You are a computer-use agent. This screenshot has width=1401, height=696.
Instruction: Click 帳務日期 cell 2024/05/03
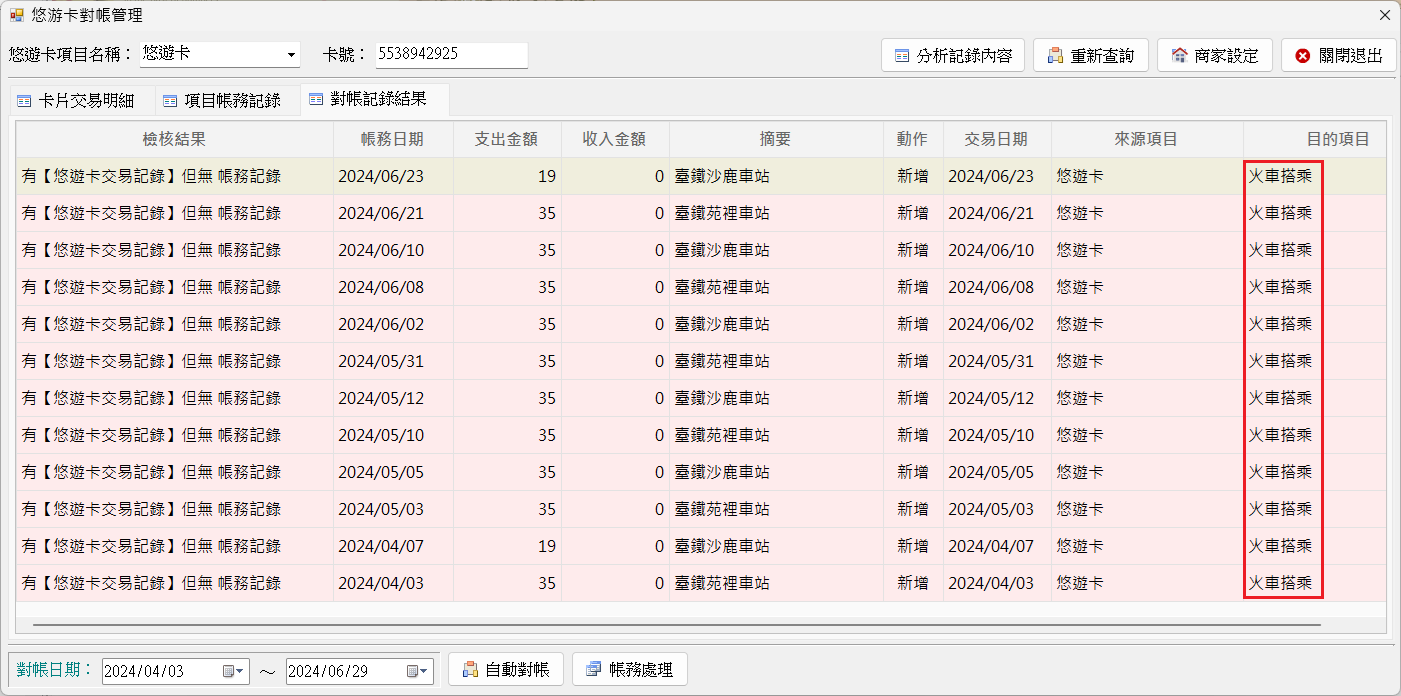[x=393, y=509]
